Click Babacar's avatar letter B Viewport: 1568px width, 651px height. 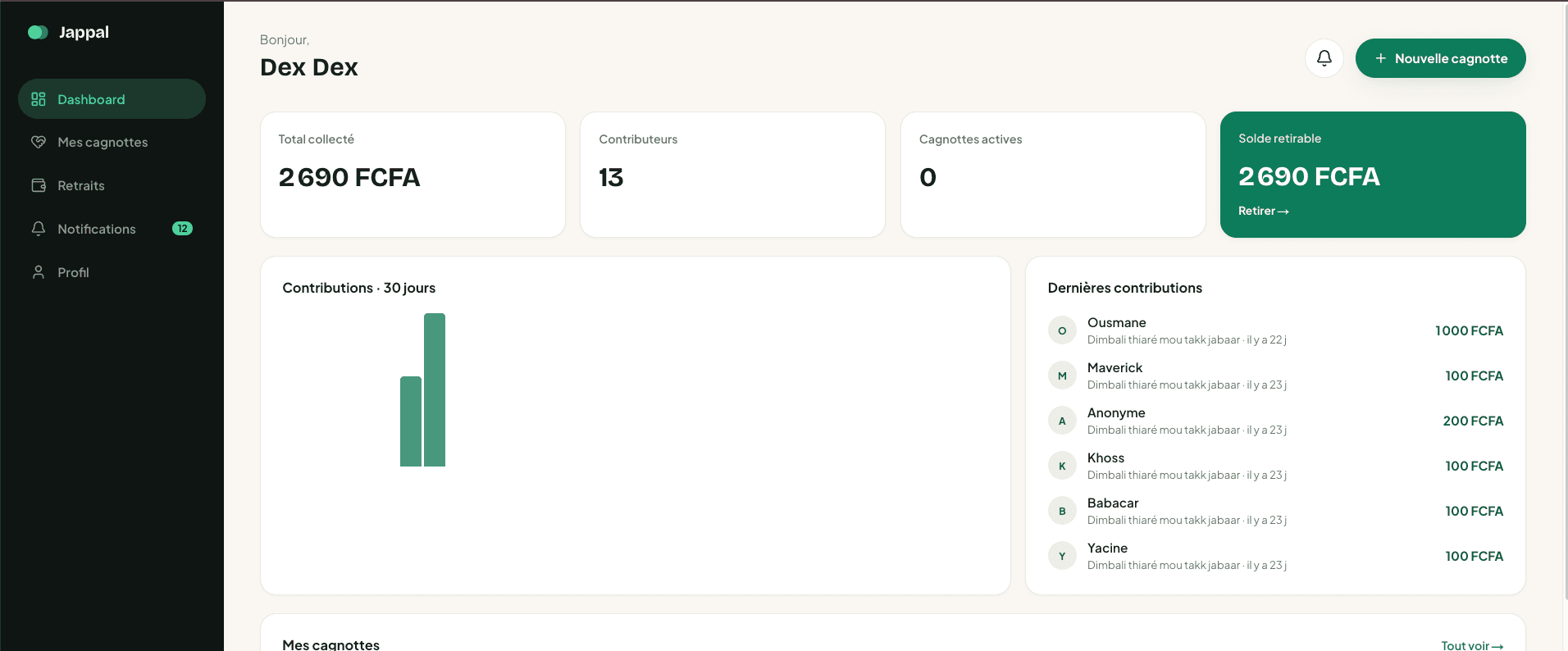[1062, 511]
